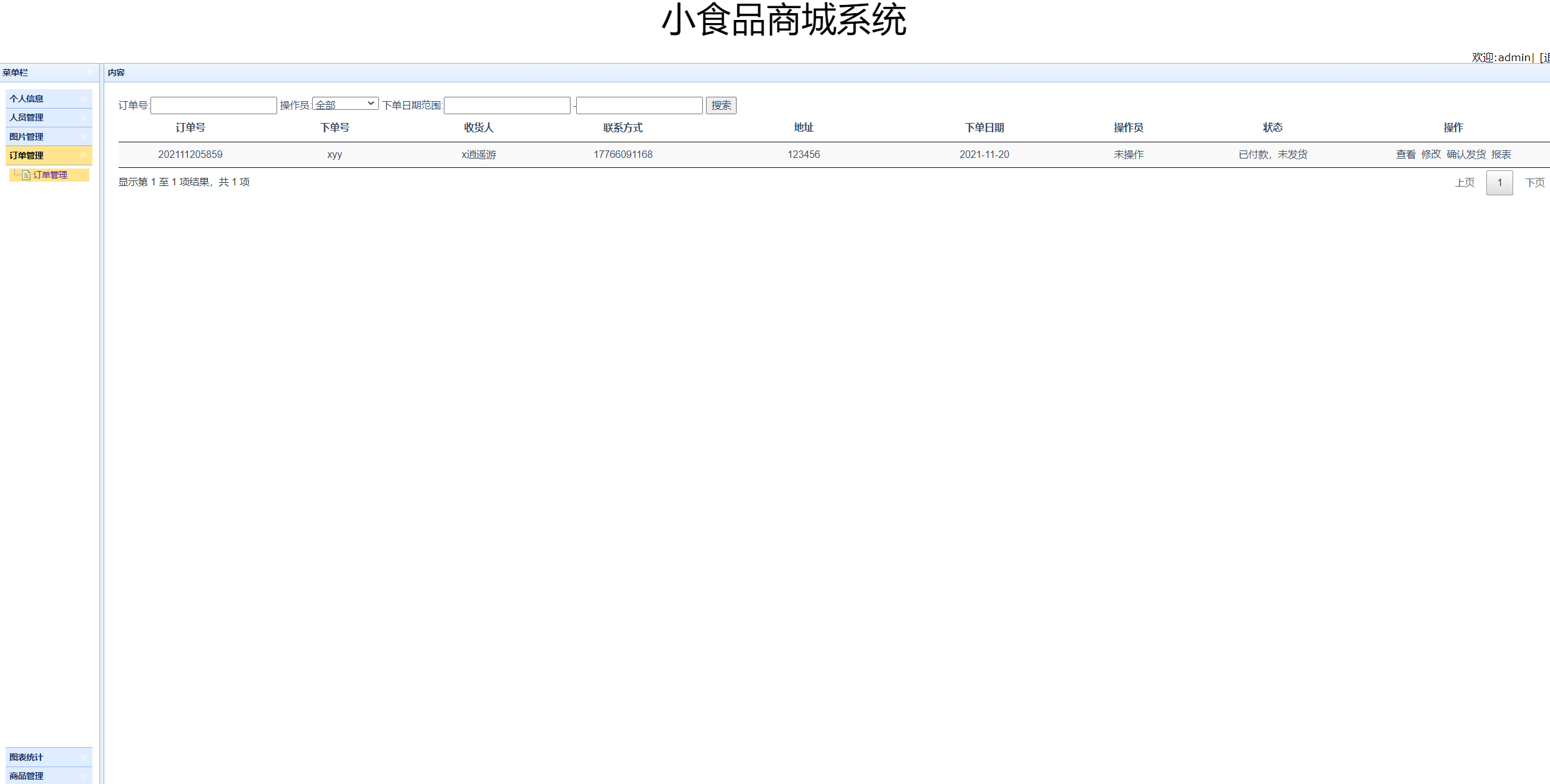Image resolution: width=1550 pixels, height=784 pixels.
Task: Click 修改 link in the order row
Action: click(x=1431, y=155)
